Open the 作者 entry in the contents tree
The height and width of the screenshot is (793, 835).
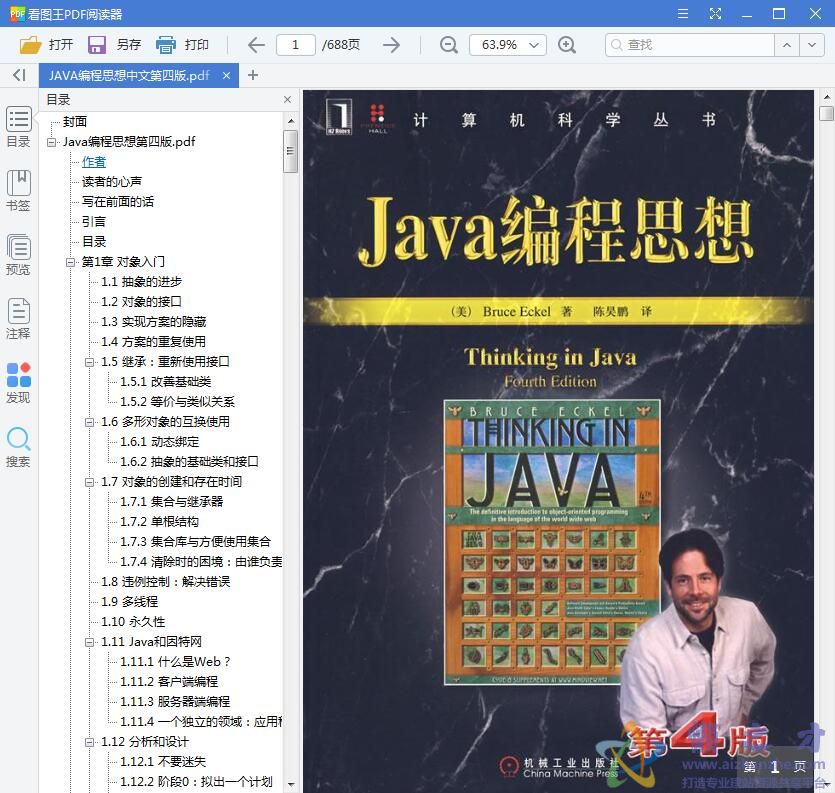93,161
